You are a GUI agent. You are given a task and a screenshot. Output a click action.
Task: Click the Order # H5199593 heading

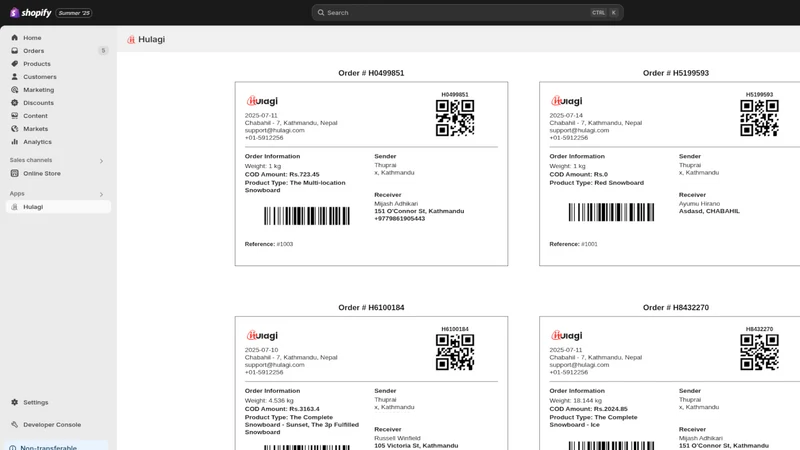tap(676, 73)
